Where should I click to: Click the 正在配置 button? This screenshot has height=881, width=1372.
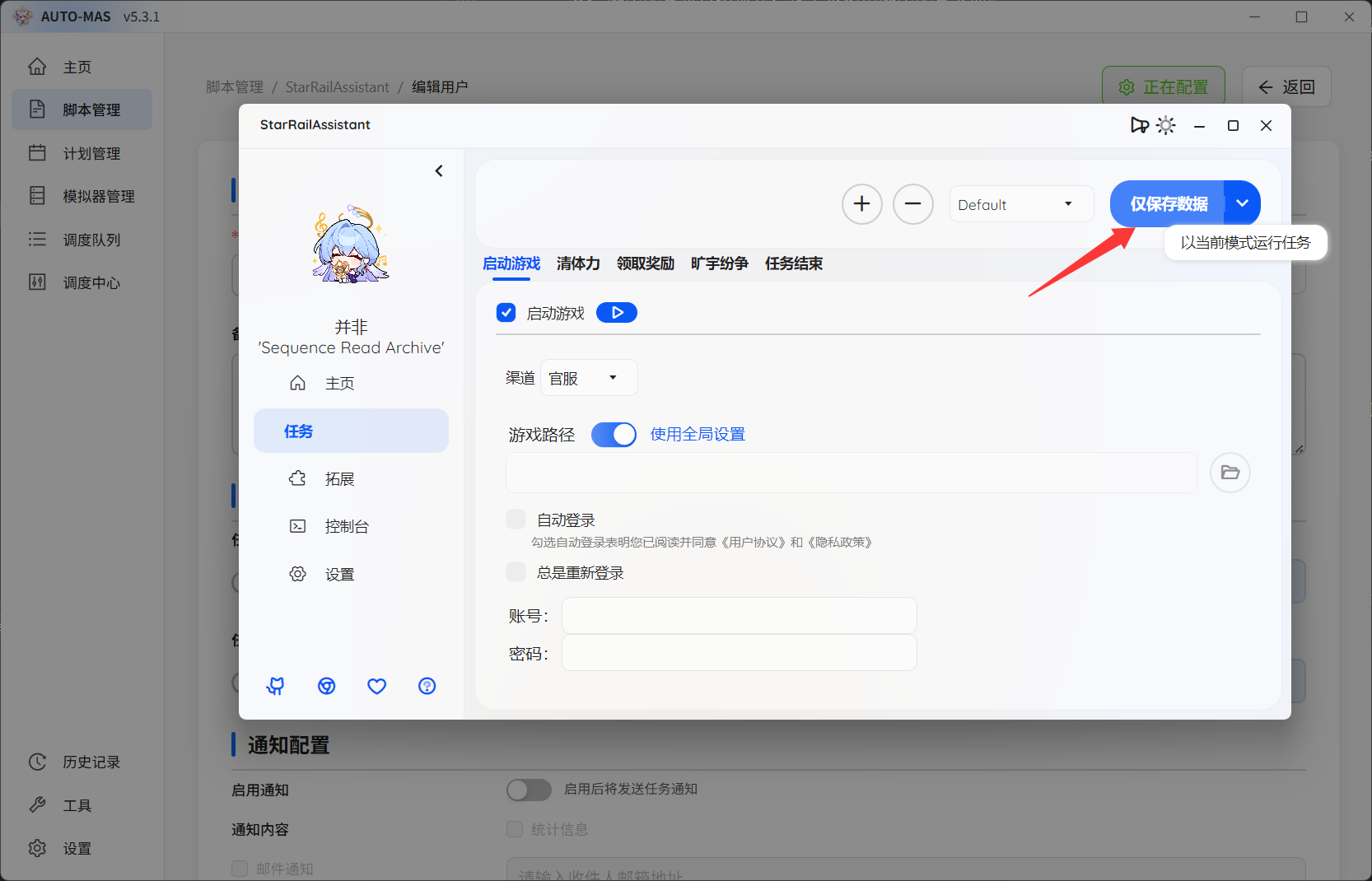[x=1163, y=86]
